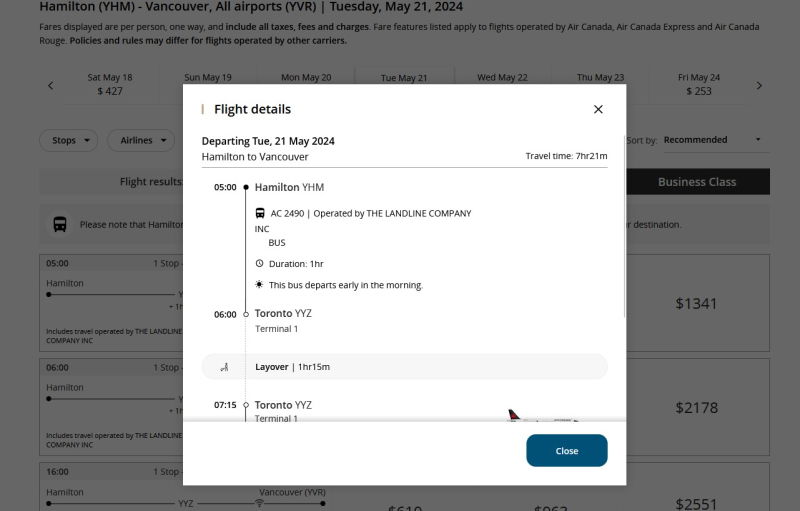Choose the $1341 Business Class fare
Image resolution: width=800 pixels, height=511 pixels.
coord(696,303)
